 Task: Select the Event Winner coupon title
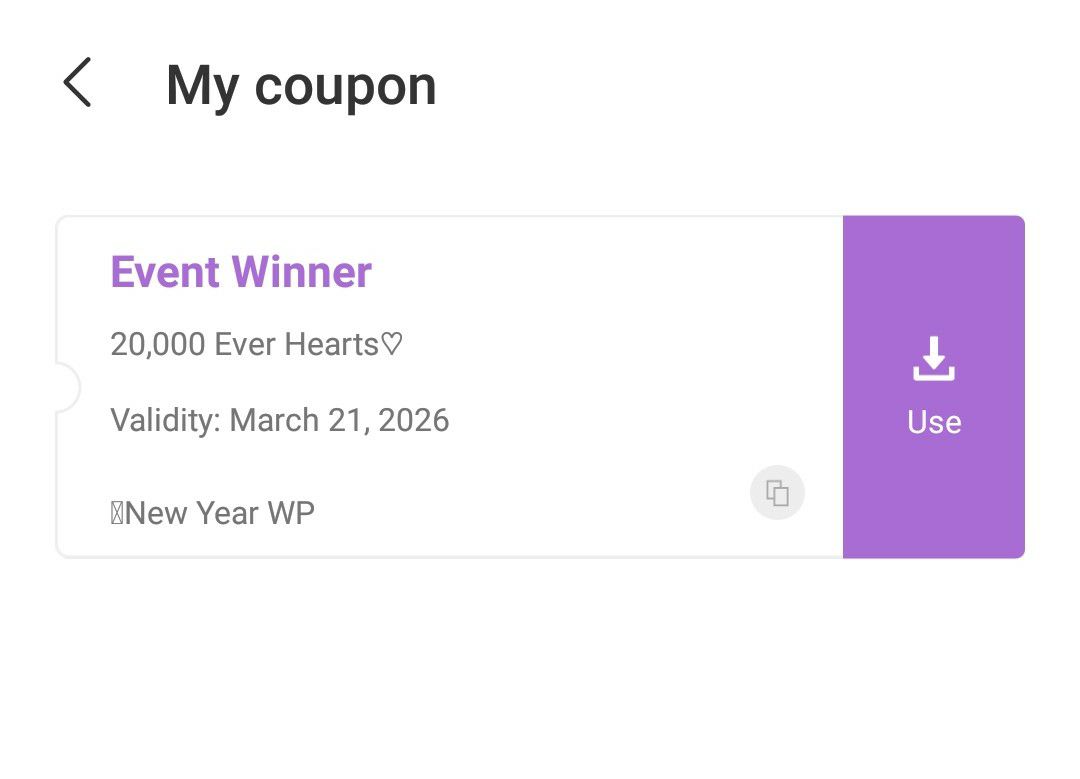point(241,272)
